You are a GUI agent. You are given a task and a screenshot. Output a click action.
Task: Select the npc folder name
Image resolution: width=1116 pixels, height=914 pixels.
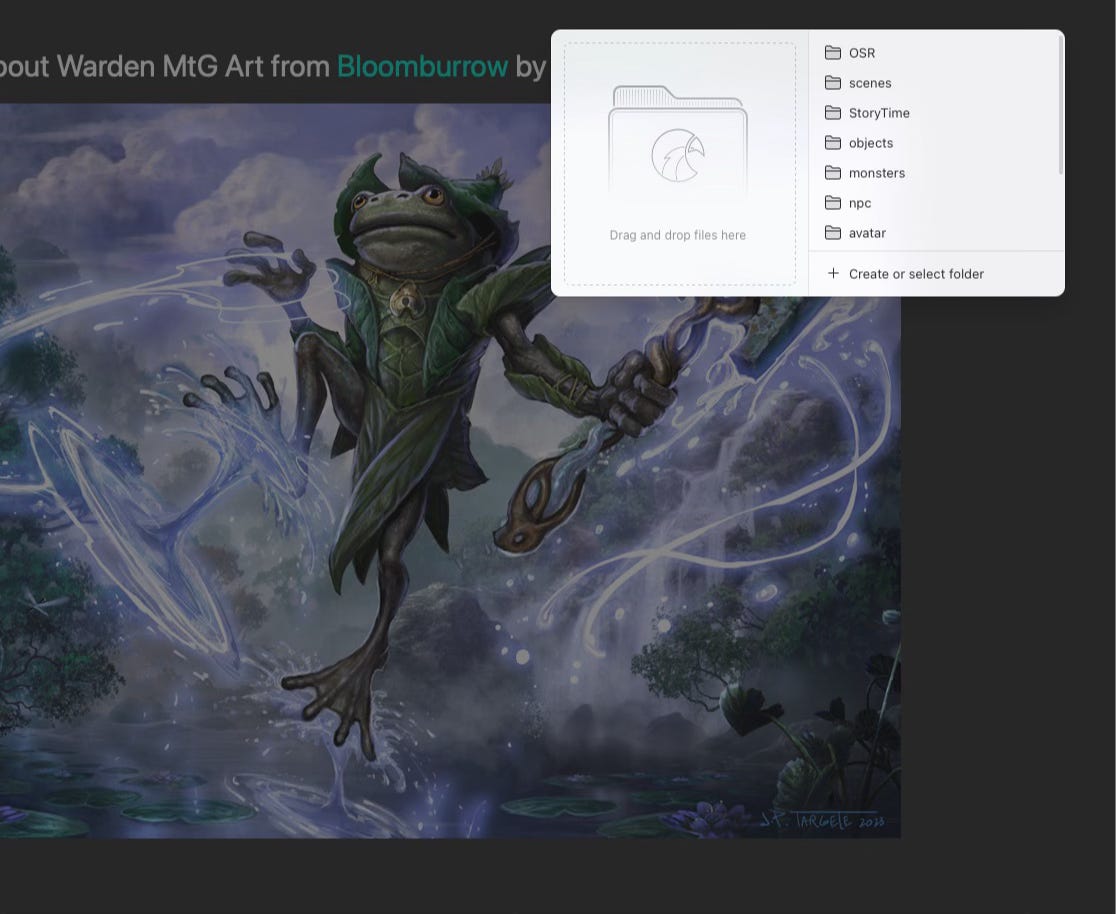tap(860, 204)
